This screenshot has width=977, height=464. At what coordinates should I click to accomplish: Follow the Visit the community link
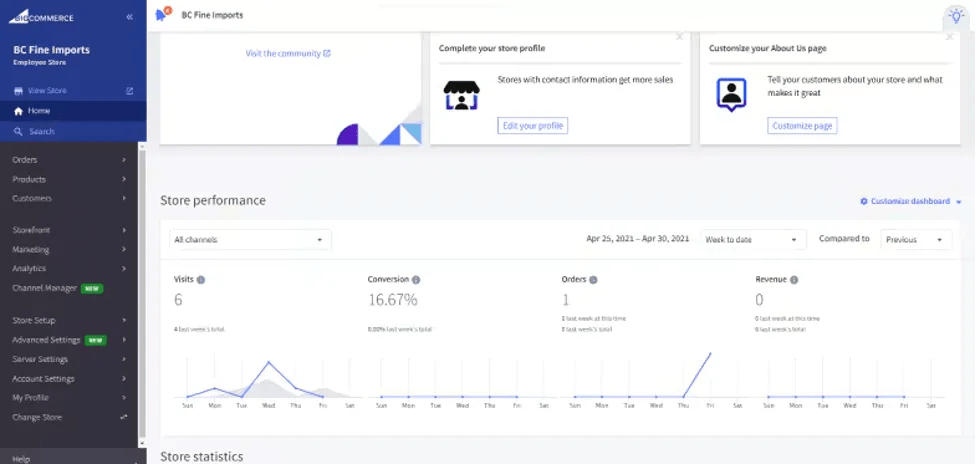pyautogui.click(x=288, y=54)
